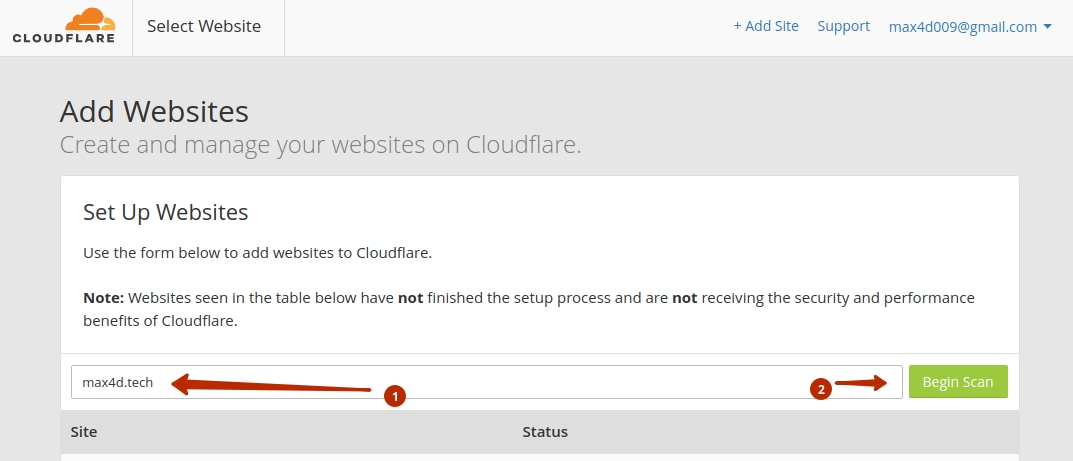Viewport: 1073px width, 461px height.
Task: Click the + Add Site link
Action: click(766, 26)
